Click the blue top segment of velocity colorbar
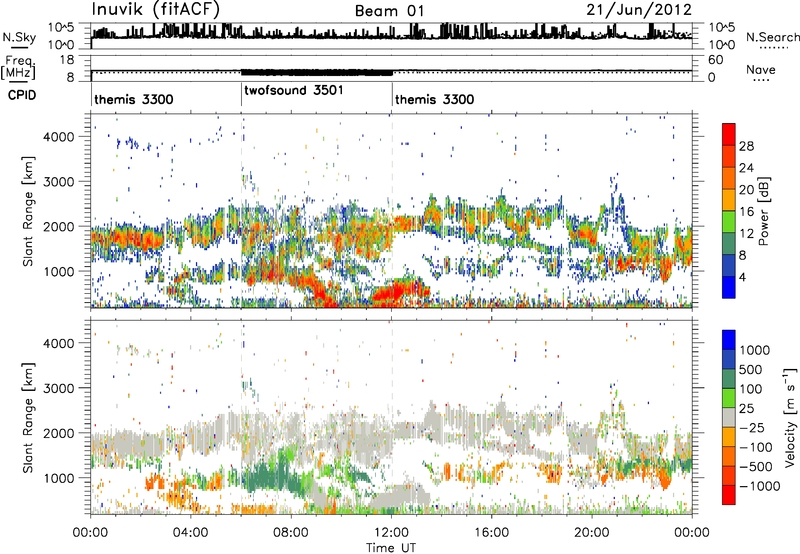Viewport: 800px width, 554px height. 729,340
